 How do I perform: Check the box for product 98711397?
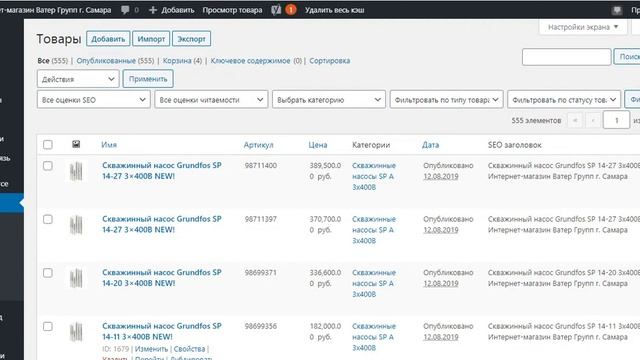click(x=48, y=219)
